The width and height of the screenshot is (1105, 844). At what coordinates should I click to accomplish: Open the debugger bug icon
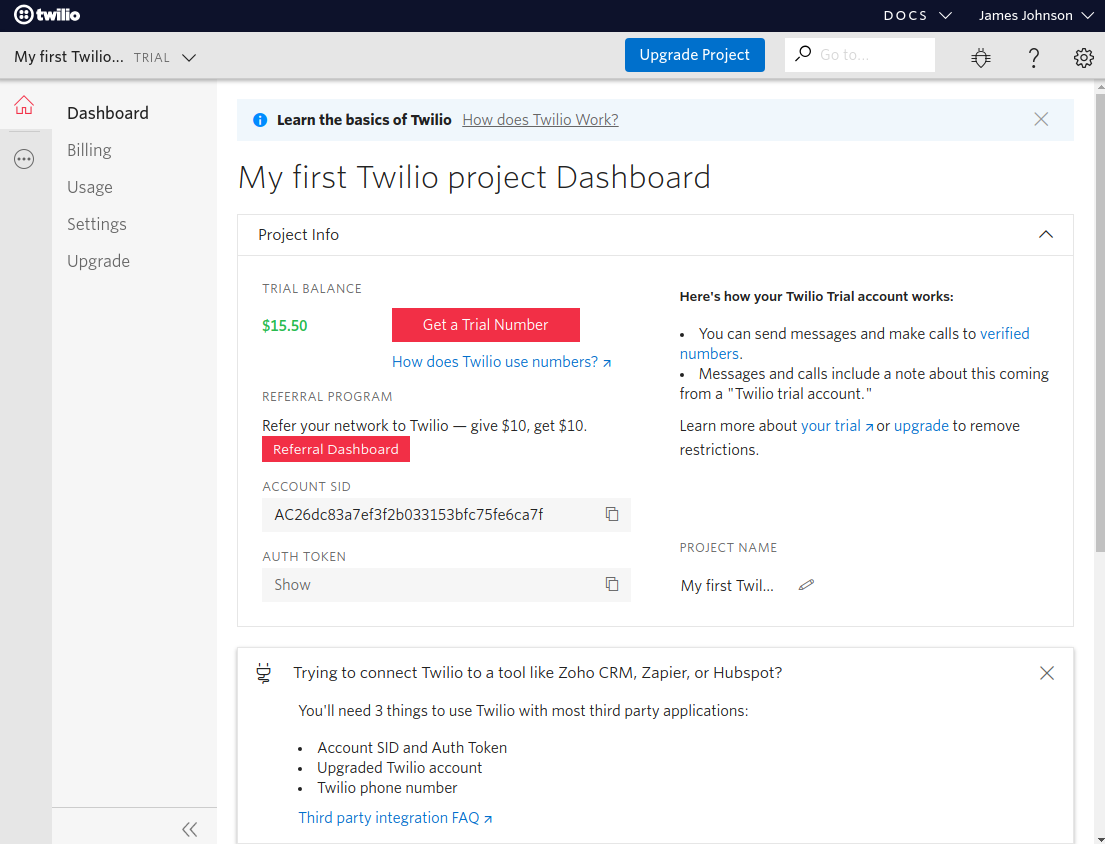pyautogui.click(x=980, y=57)
